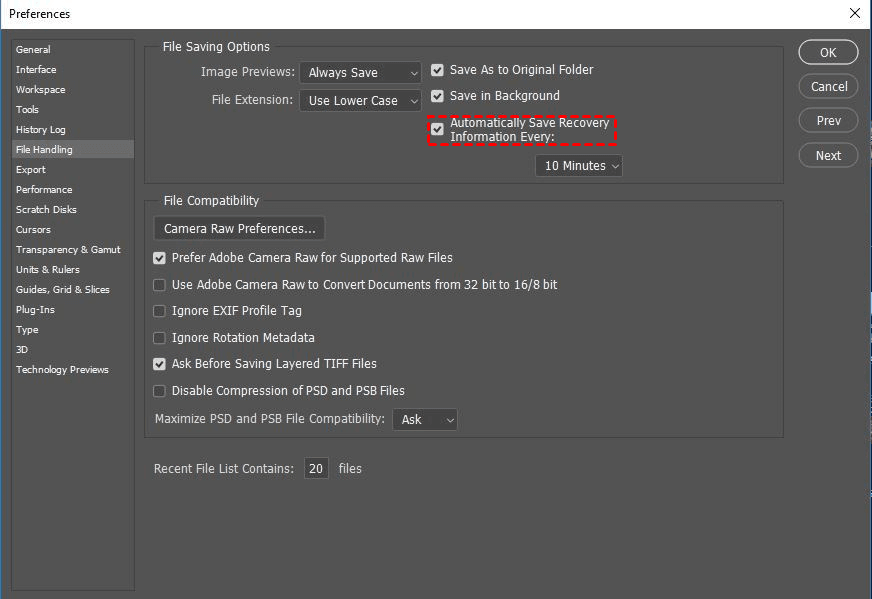872x599 pixels.
Task: Close the Preferences dialog window
Action: (854, 14)
